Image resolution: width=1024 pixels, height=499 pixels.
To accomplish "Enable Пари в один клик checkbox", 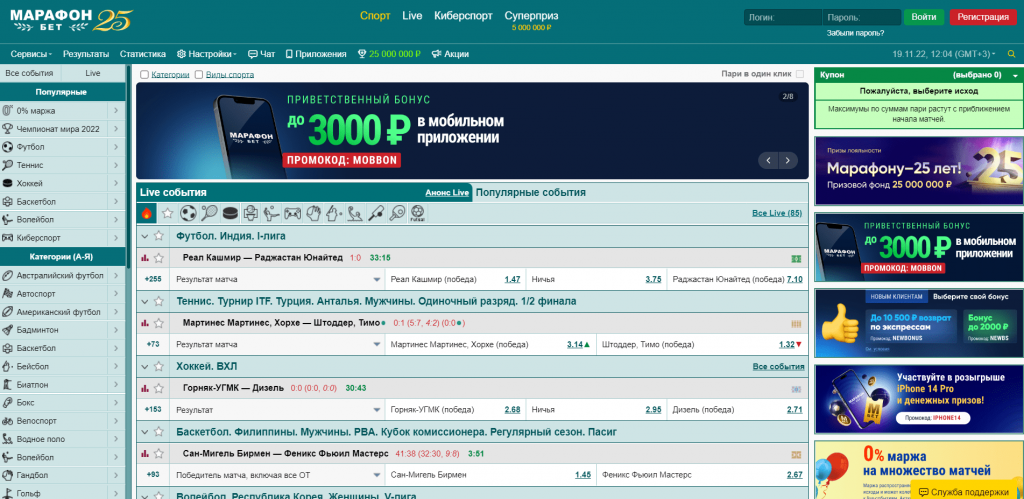I will pyautogui.click(x=800, y=74).
